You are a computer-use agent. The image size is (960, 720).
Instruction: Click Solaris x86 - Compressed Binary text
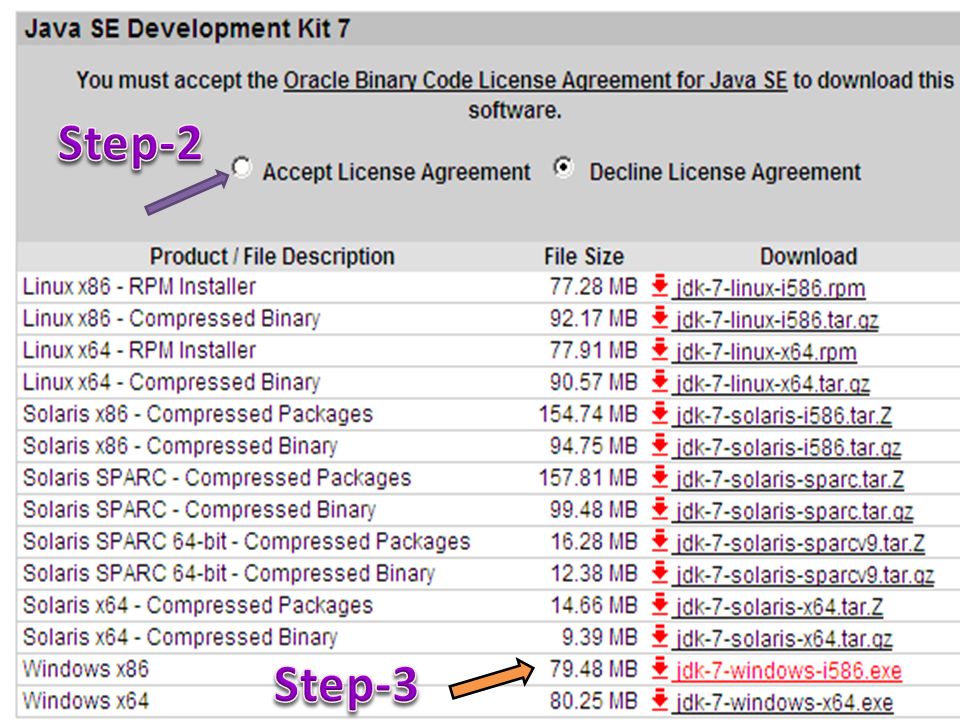(180, 446)
